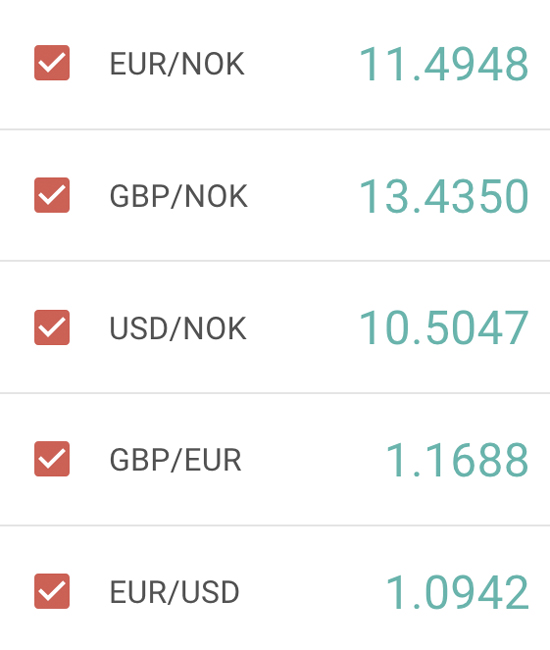The width and height of the screenshot is (550, 650).
Task: Select the 1.0942 exchange rate
Action: click(457, 592)
